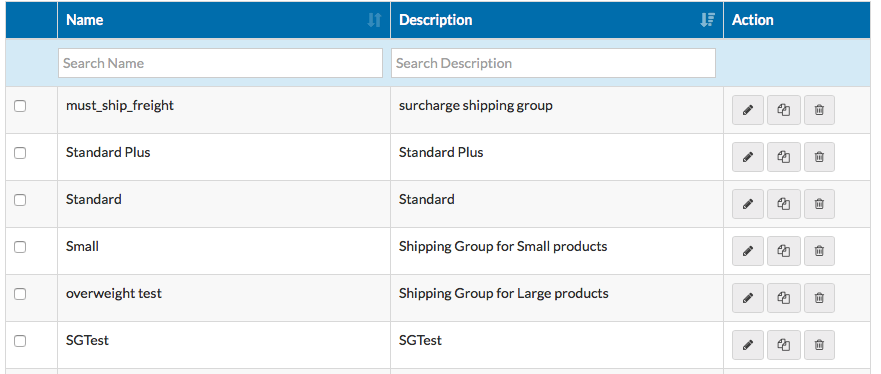The image size is (881, 374).
Task: Edit the SGTest shipping group
Action: (748, 345)
